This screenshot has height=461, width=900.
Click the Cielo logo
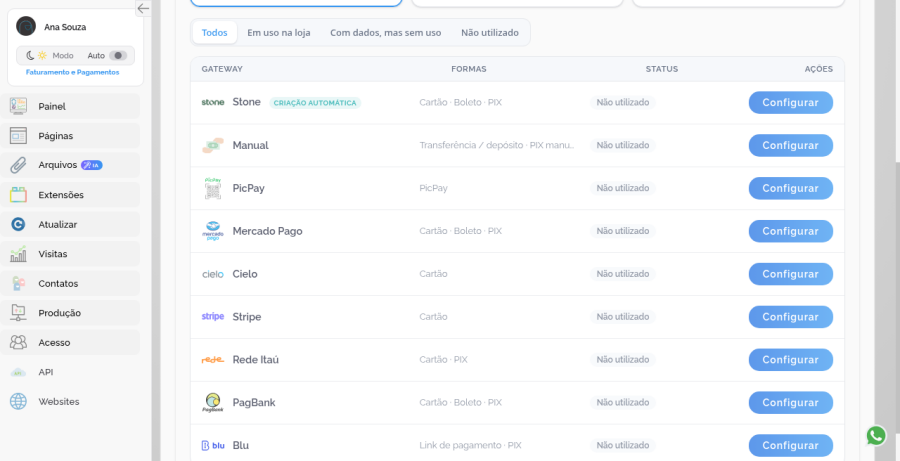coord(213,274)
